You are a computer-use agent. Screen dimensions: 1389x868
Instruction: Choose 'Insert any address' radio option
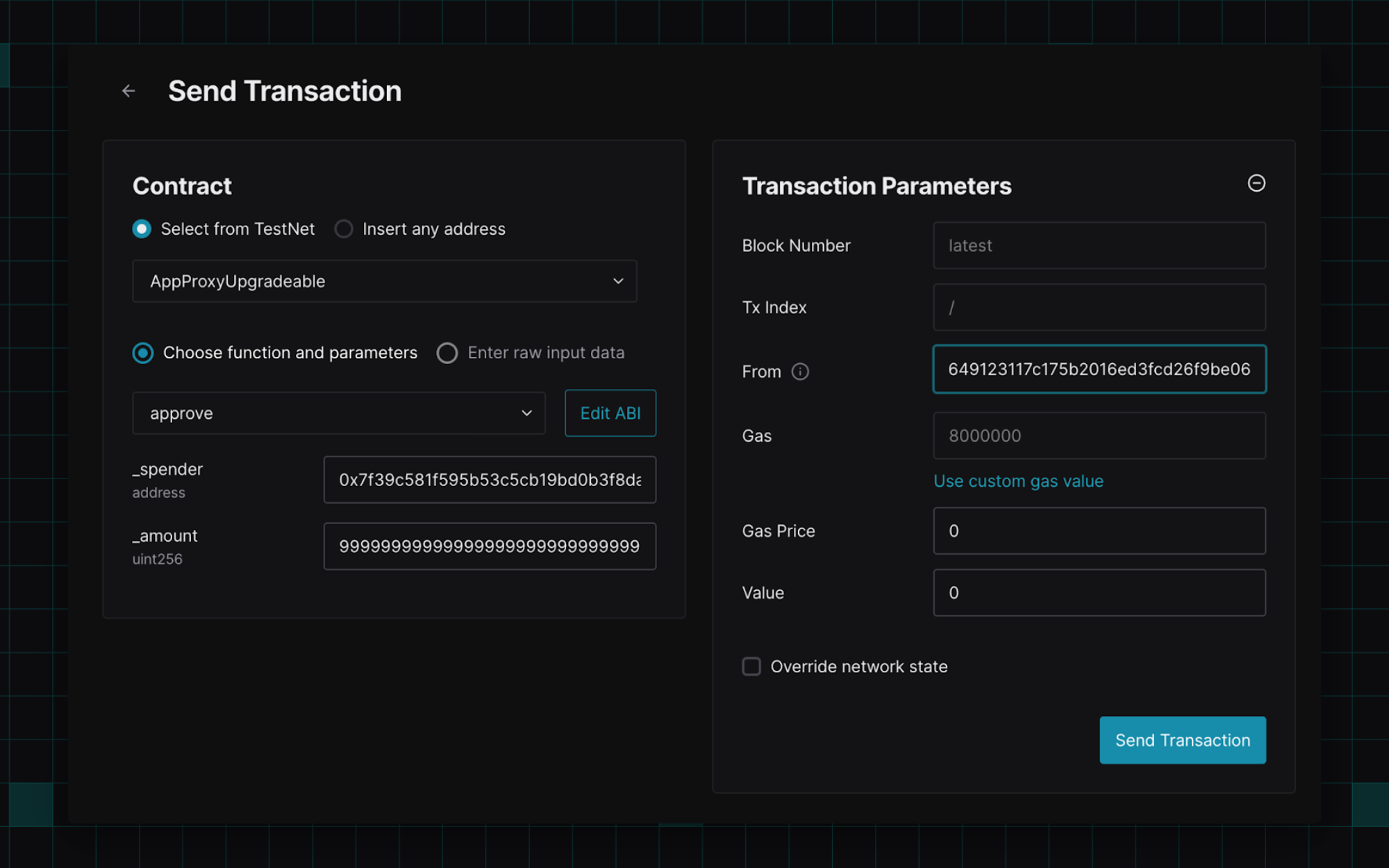point(344,229)
